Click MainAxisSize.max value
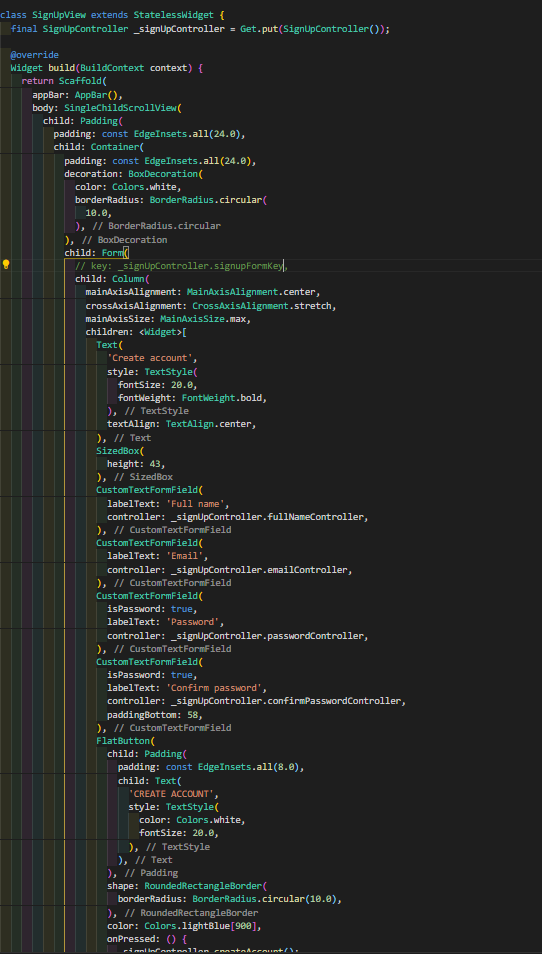The width and height of the screenshot is (542, 954). 206,319
